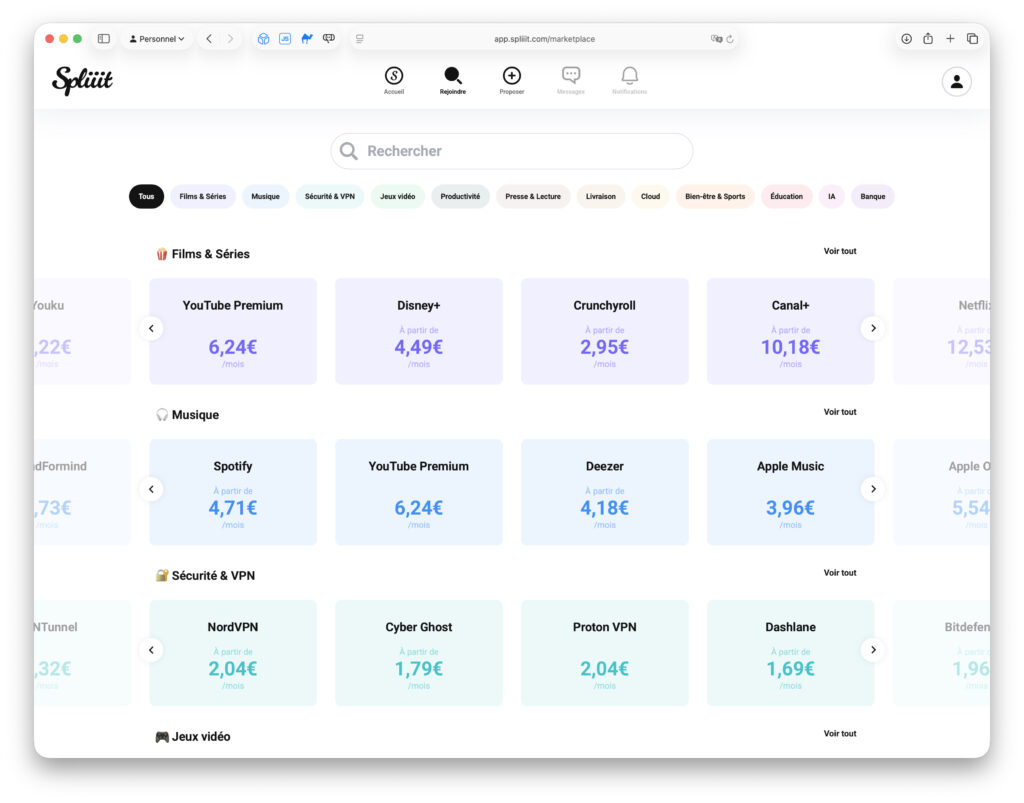This screenshot has height=803, width=1024.
Task: Click Voir tout for Sécurité & VPN
Action: 839,573
